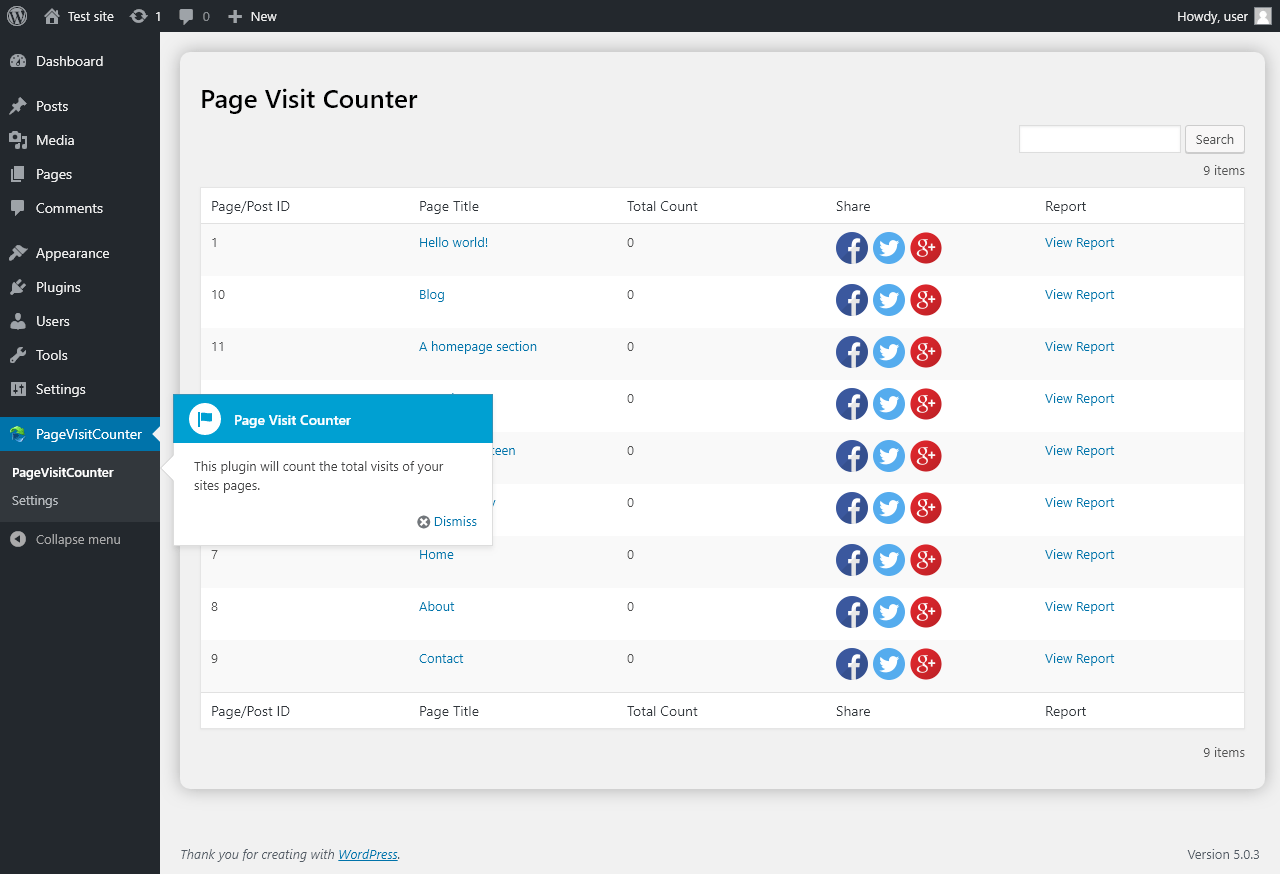Image resolution: width=1280 pixels, height=874 pixels.
Task: Share Contact page on Google Plus
Action: 926,664
